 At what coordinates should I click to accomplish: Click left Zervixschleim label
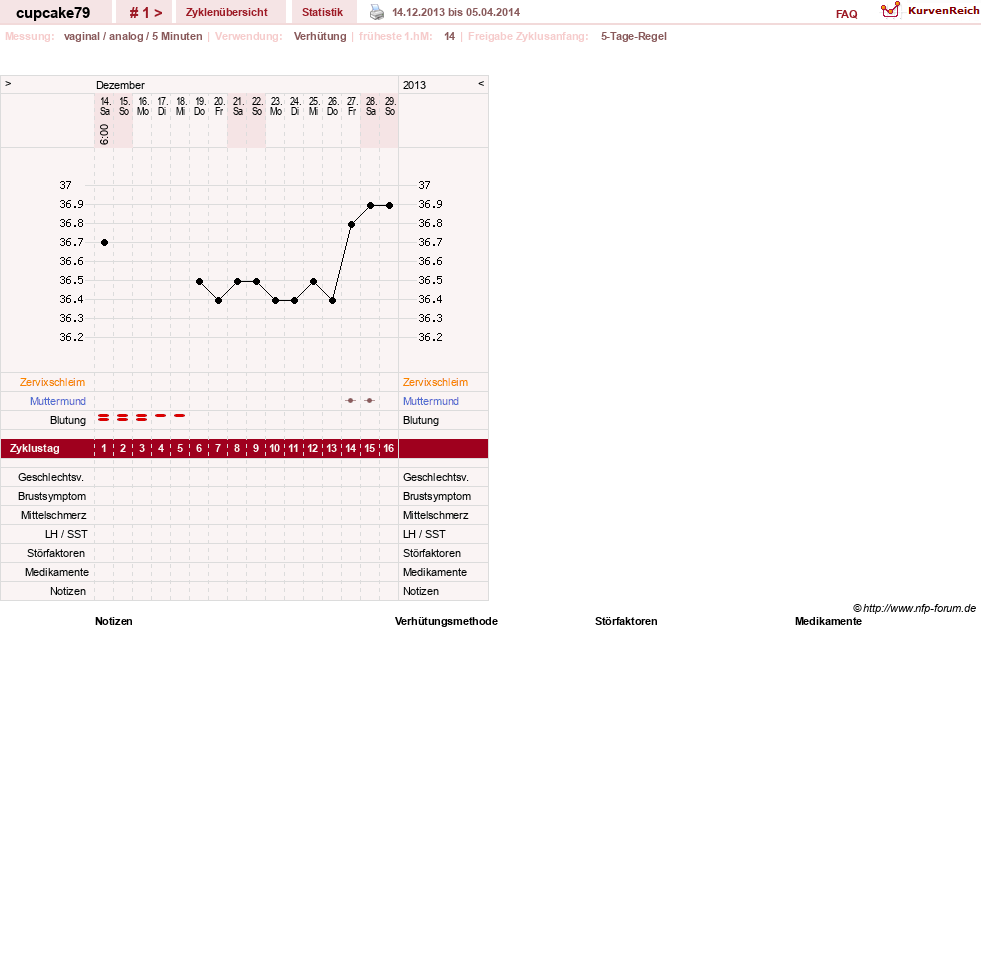coord(53,382)
